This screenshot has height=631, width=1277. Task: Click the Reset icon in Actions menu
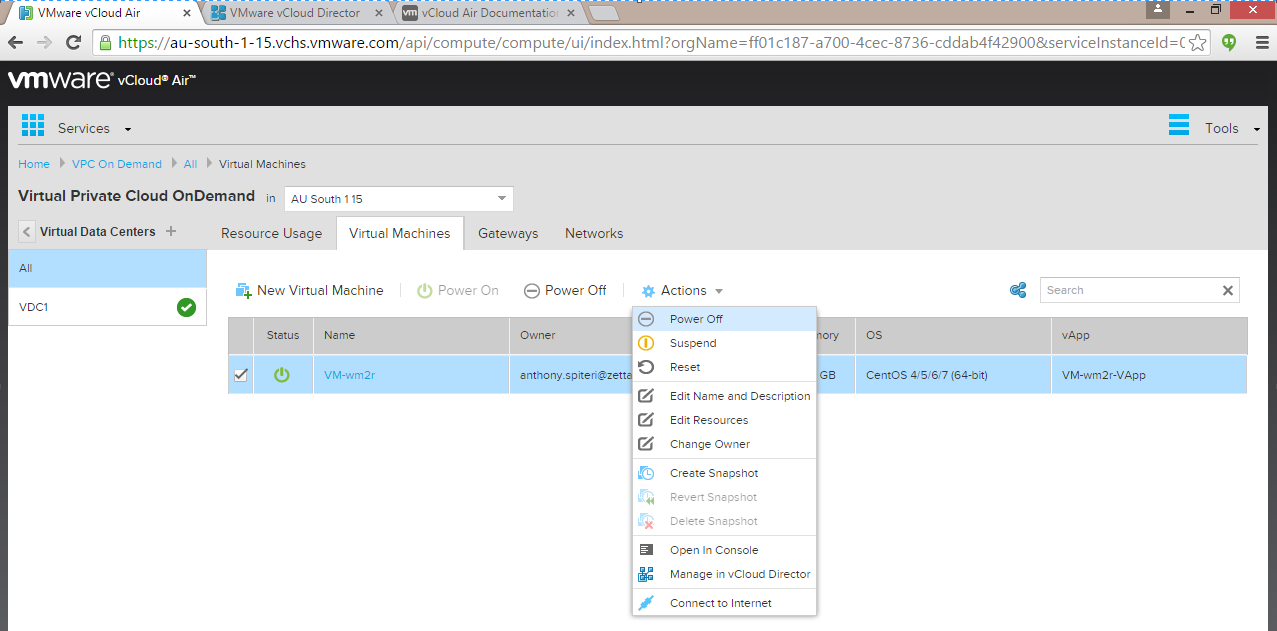(x=646, y=367)
